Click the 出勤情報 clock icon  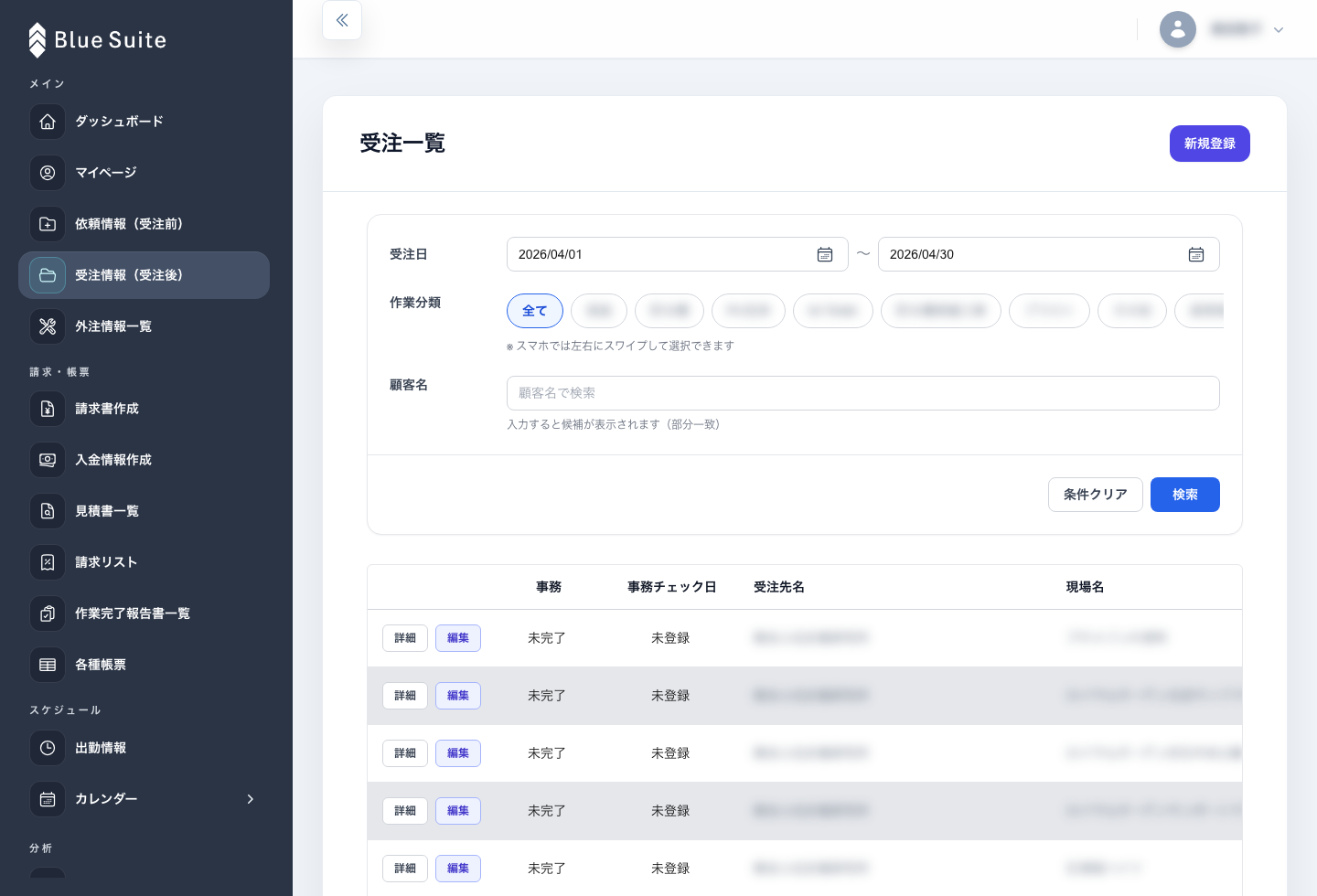(x=48, y=748)
